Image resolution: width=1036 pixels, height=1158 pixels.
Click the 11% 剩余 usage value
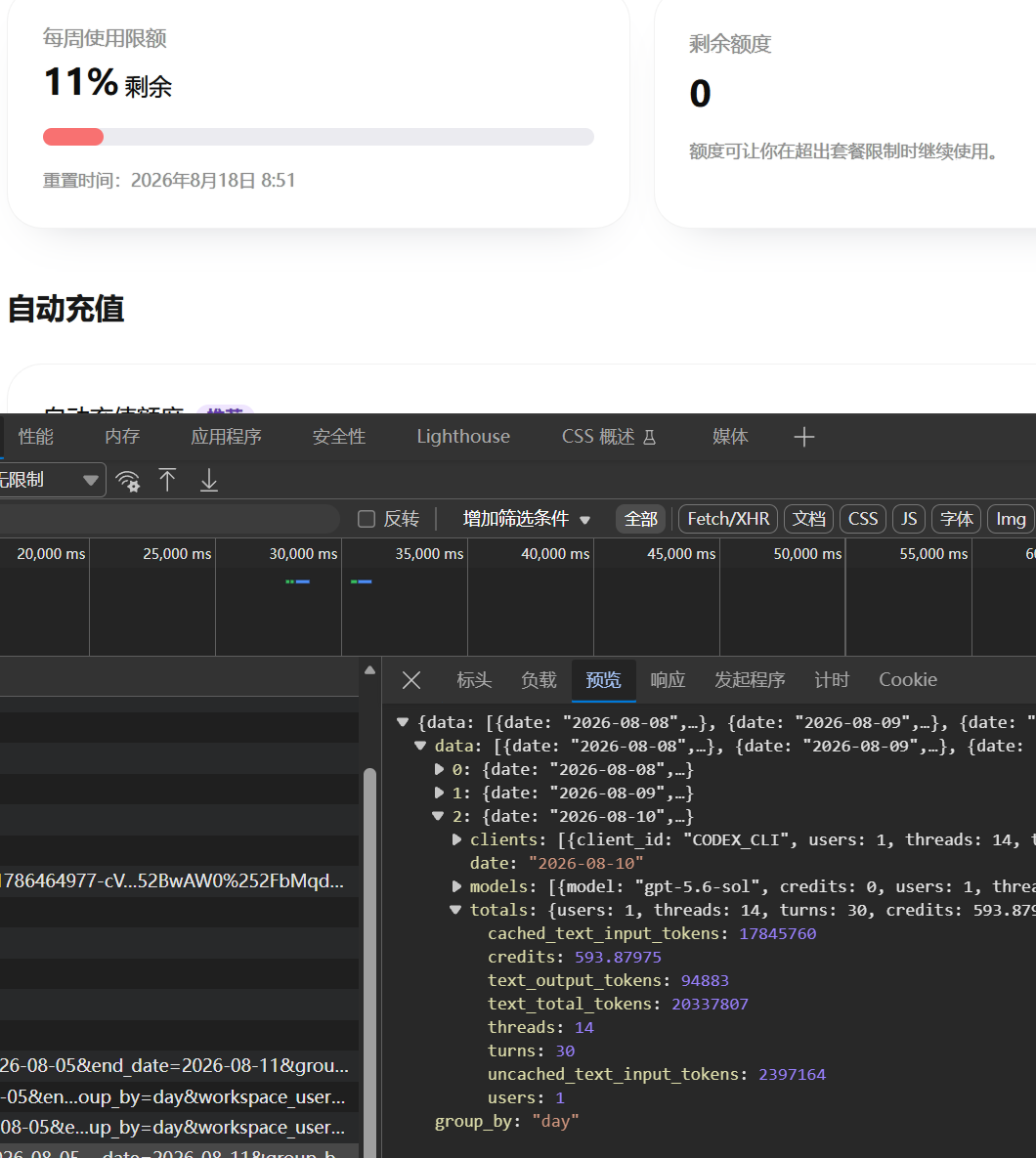tap(108, 82)
